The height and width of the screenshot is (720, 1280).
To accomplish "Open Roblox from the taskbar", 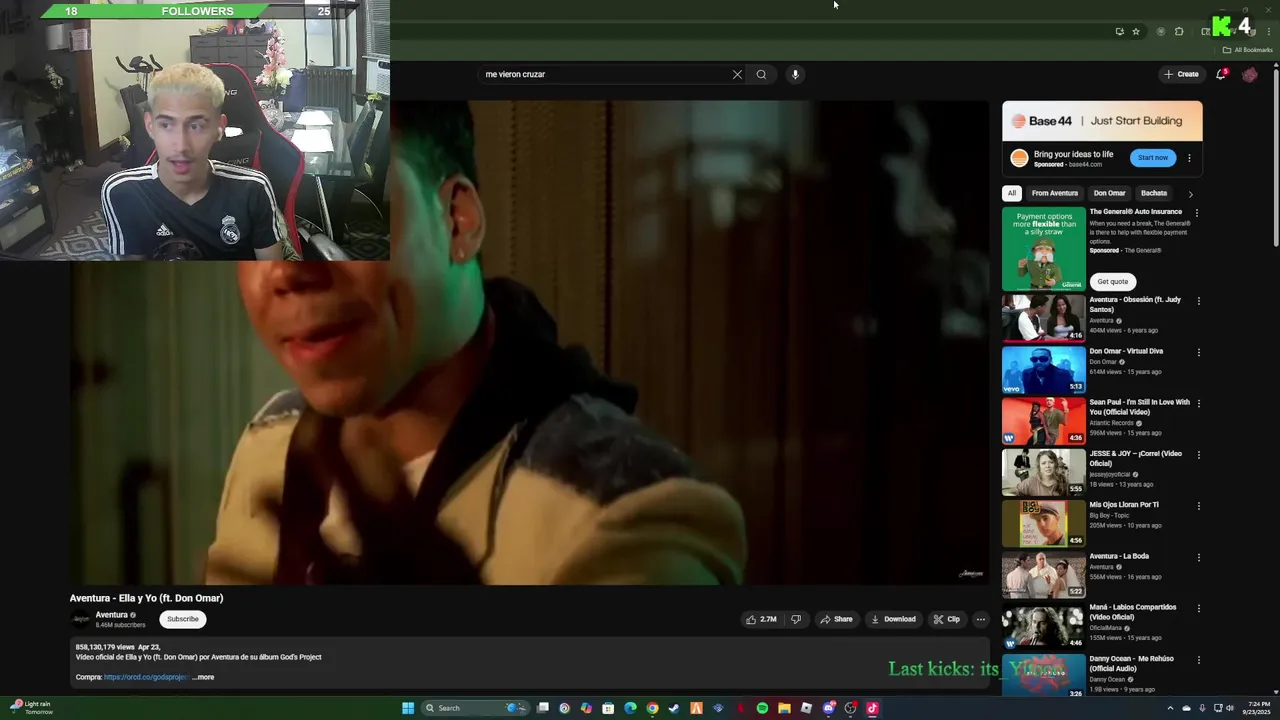I will (806, 708).
